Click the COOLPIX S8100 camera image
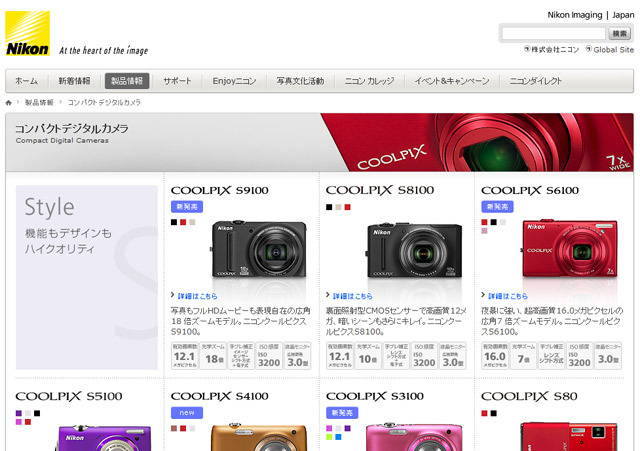 pos(415,250)
